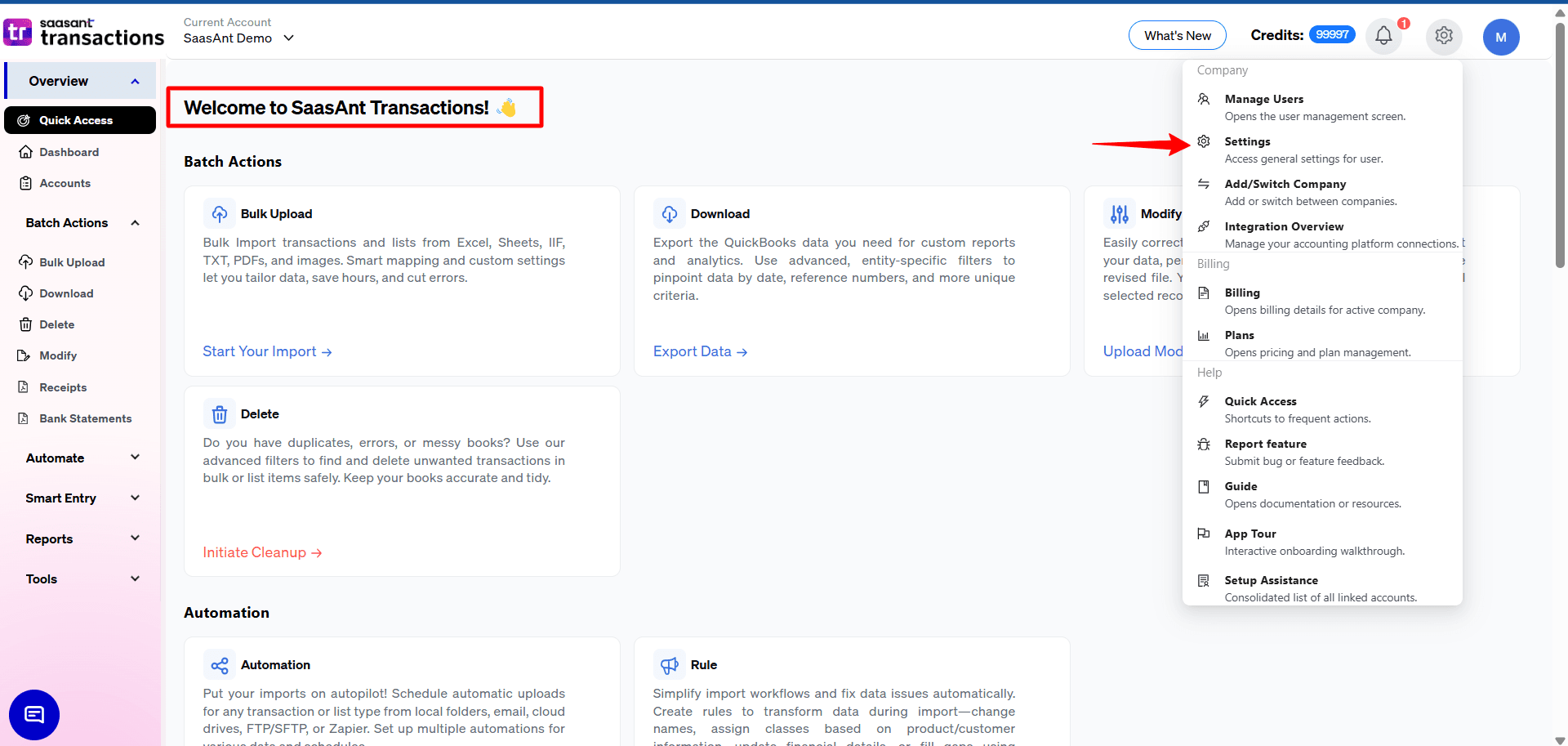Select Manage Users from the settings menu

click(1263, 99)
